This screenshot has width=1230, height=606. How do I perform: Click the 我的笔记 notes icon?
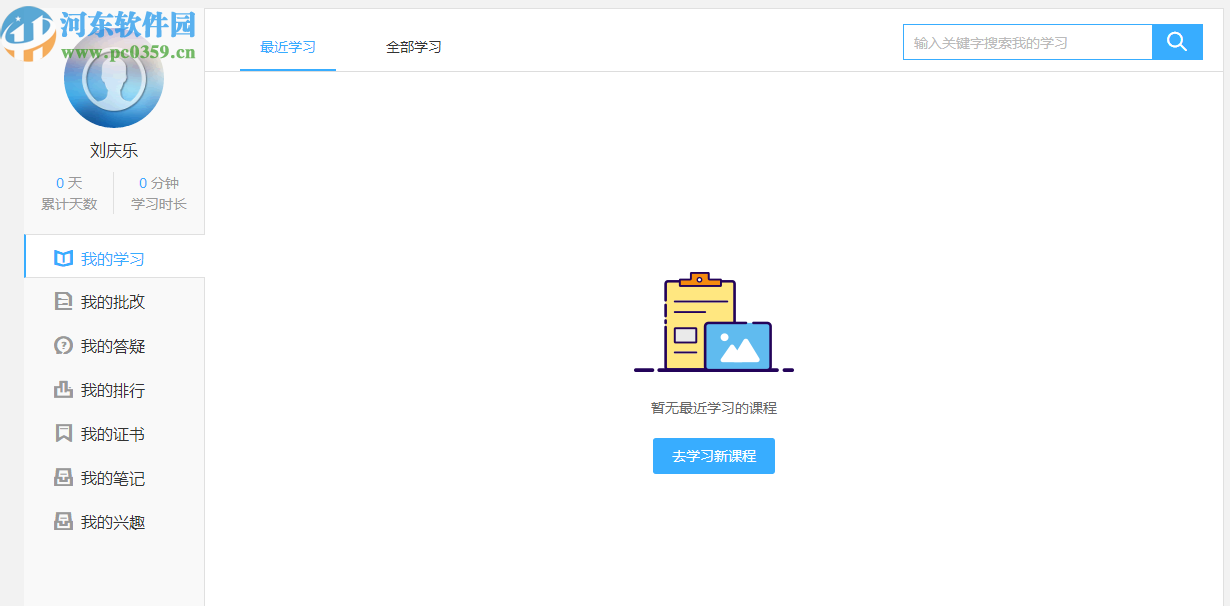61,478
